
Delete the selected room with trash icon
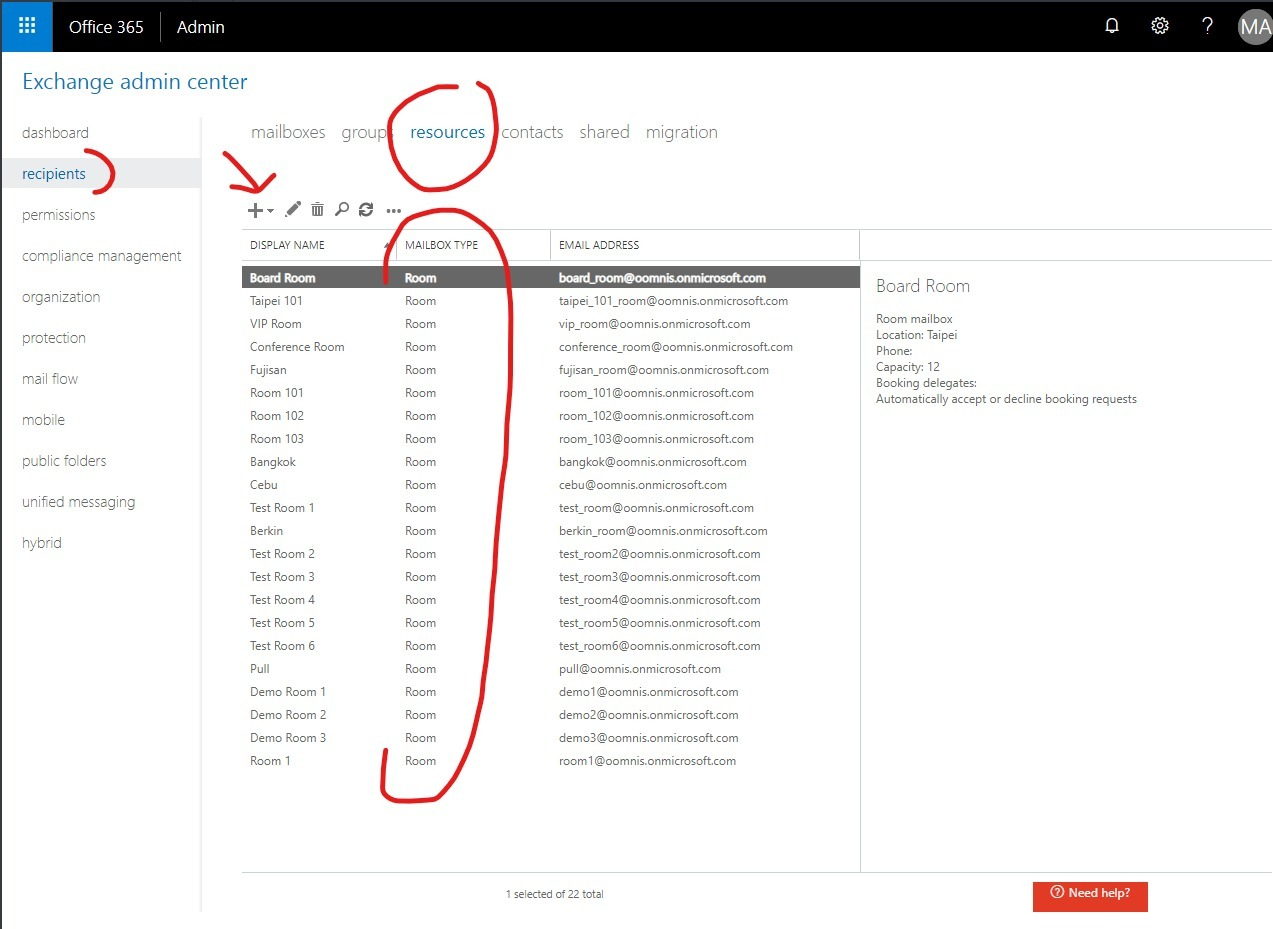click(317, 210)
